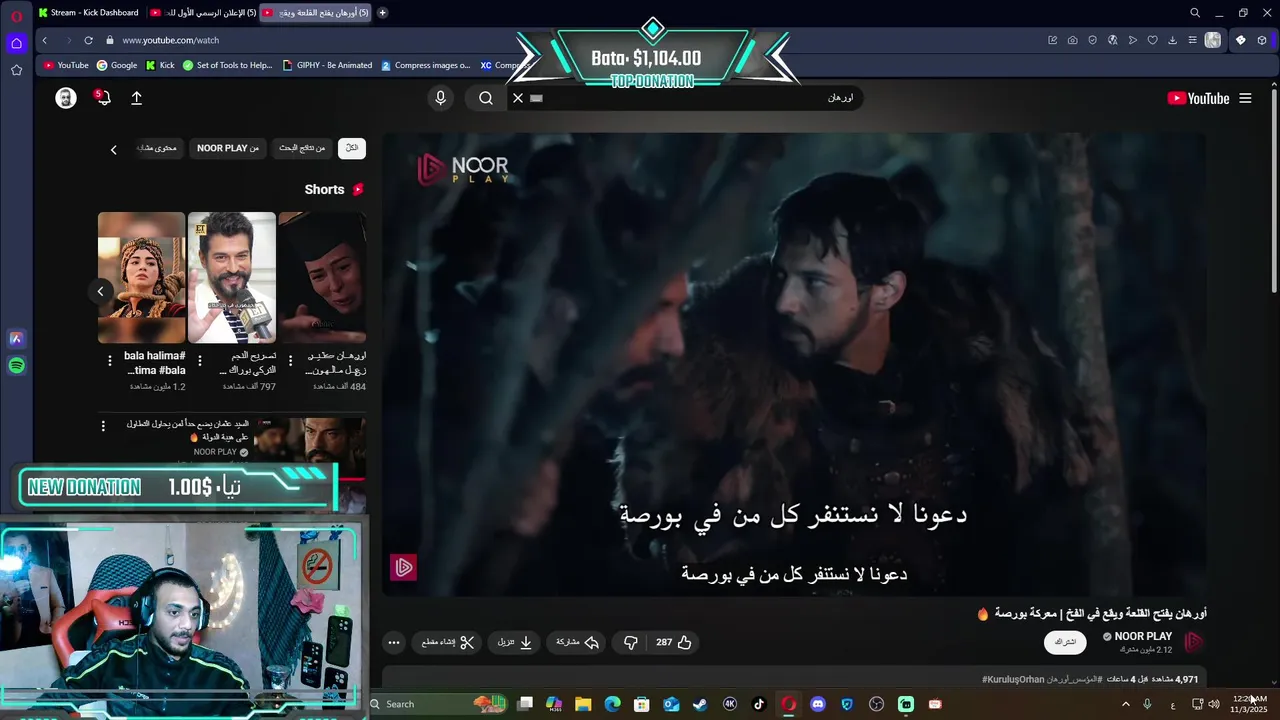Open Opera downloads icon in toolbar
This screenshot has width=1280, height=720.
(1172, 40)
